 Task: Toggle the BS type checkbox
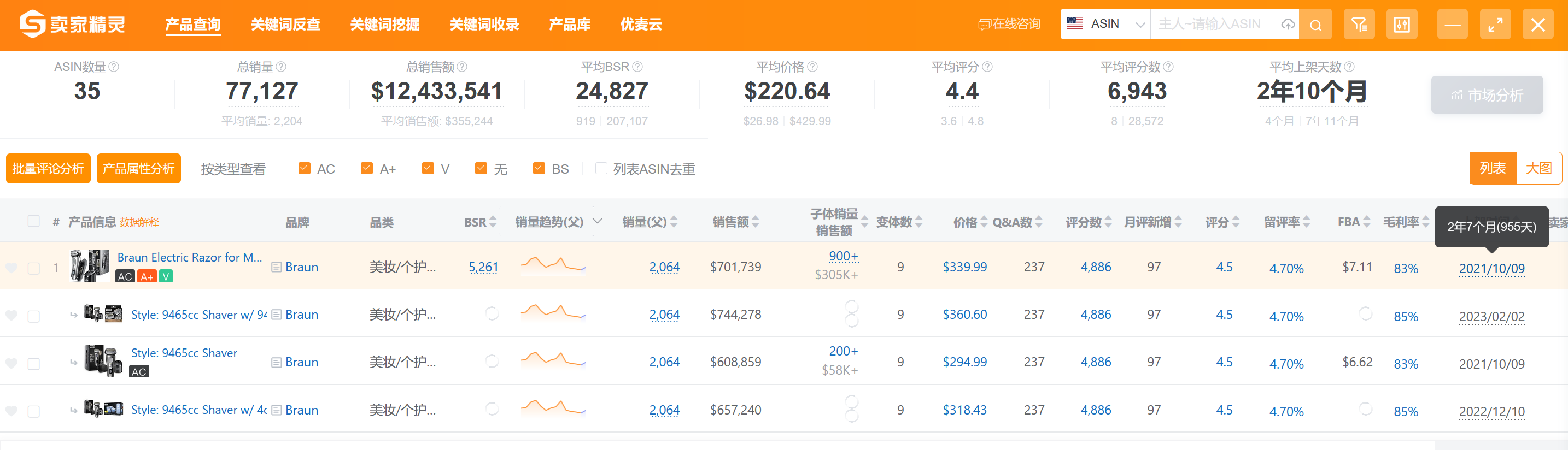tap(539, 168)
